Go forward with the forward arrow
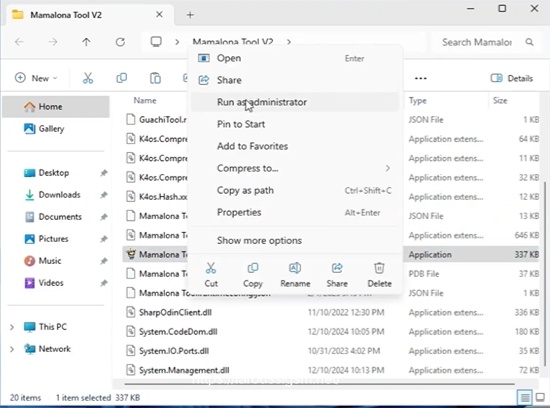This screenshot has height=408, width=550. coord(53,42)
